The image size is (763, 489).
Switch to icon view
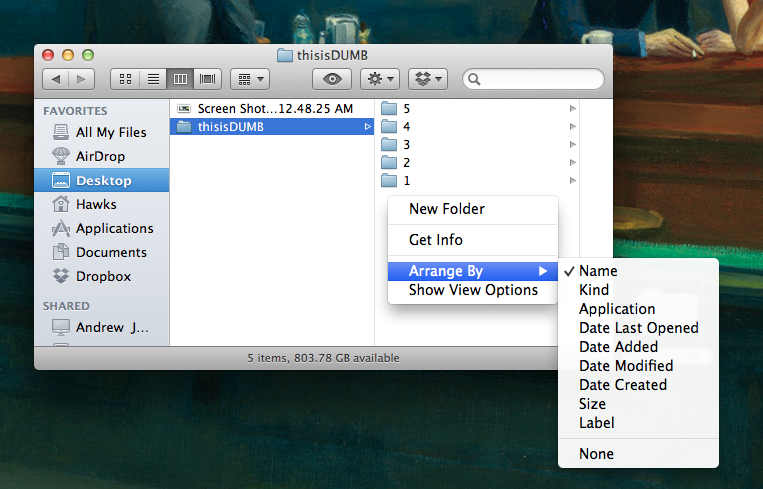click(126, 79)
